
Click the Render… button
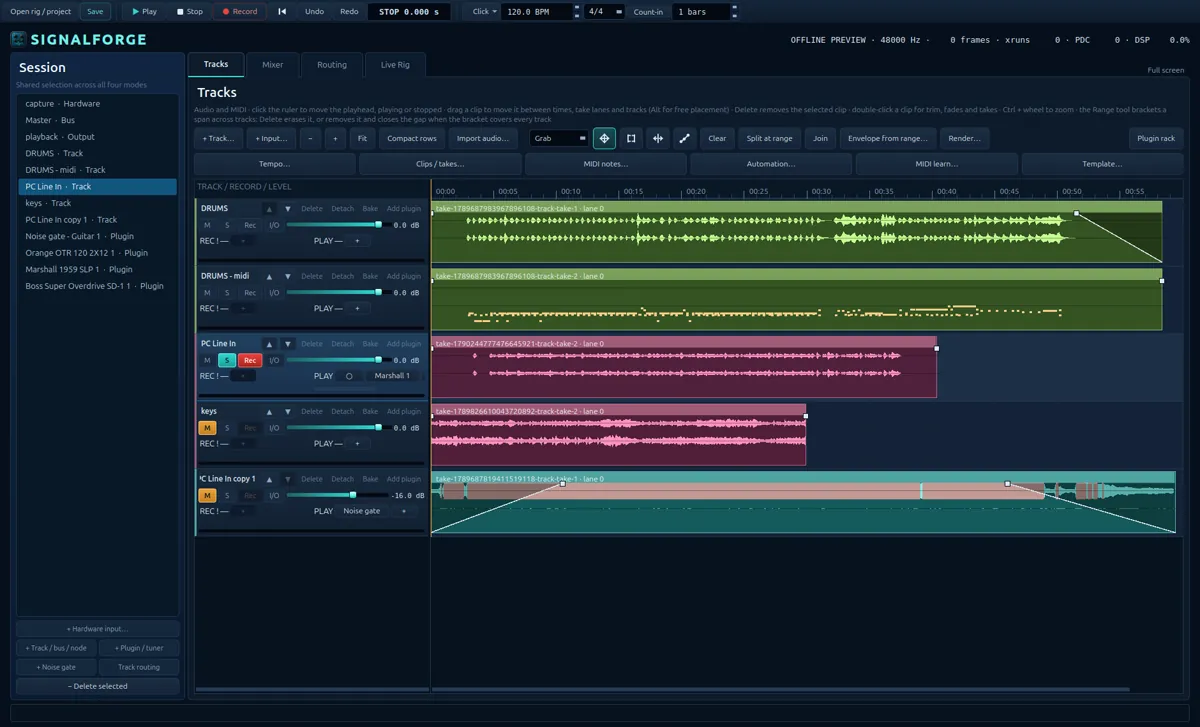pos(964,138)
